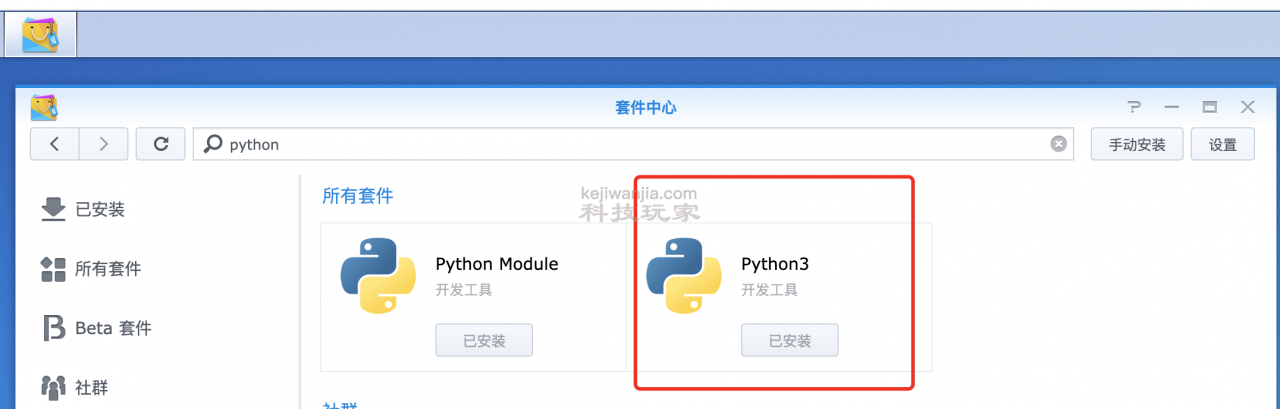The height and width of the screenshot is (409, 1280).
Task: Click the python search field
Action: pos(633,144)
